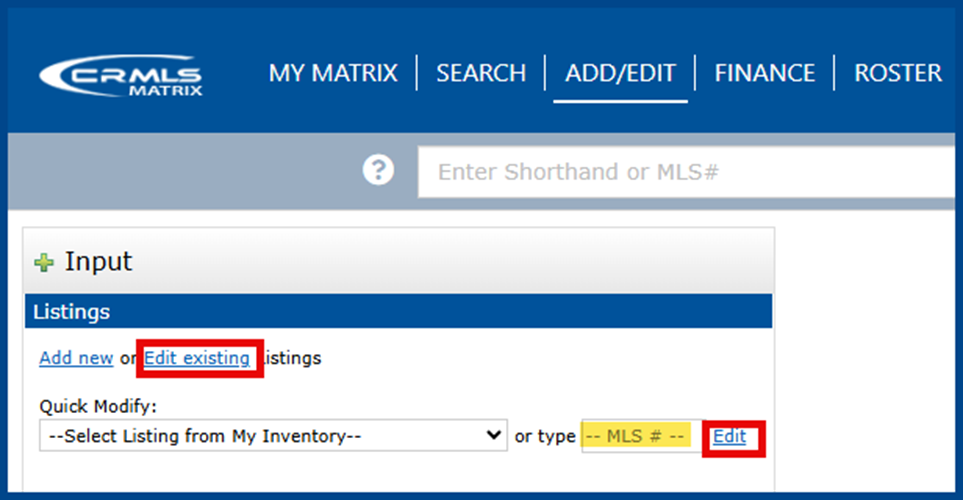Screen dimensions: 963x500
Task: Click the dropdown arrow for Quick Modify
Action: pos(493,436)
